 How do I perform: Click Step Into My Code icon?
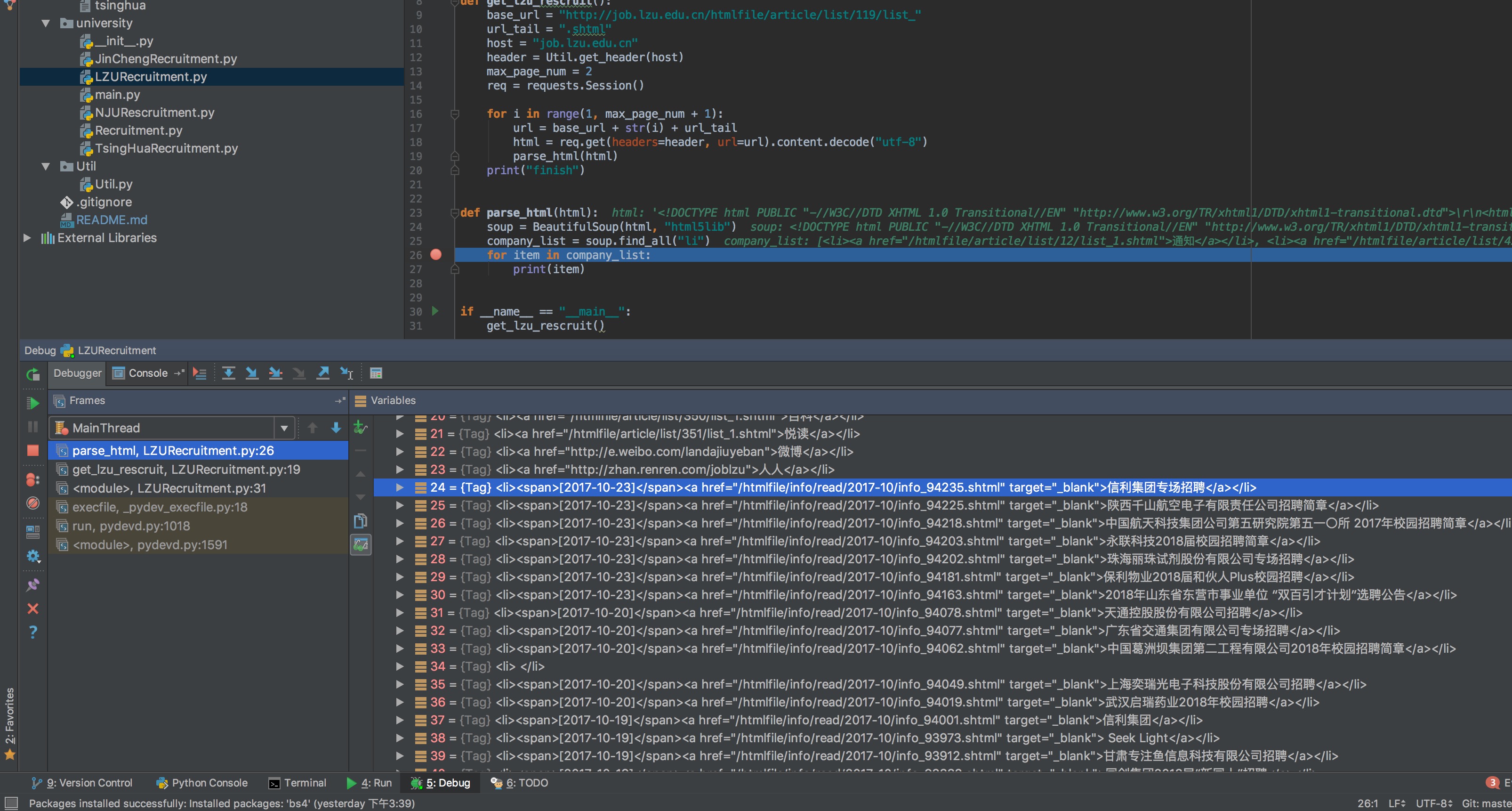[x=275, y=373]
